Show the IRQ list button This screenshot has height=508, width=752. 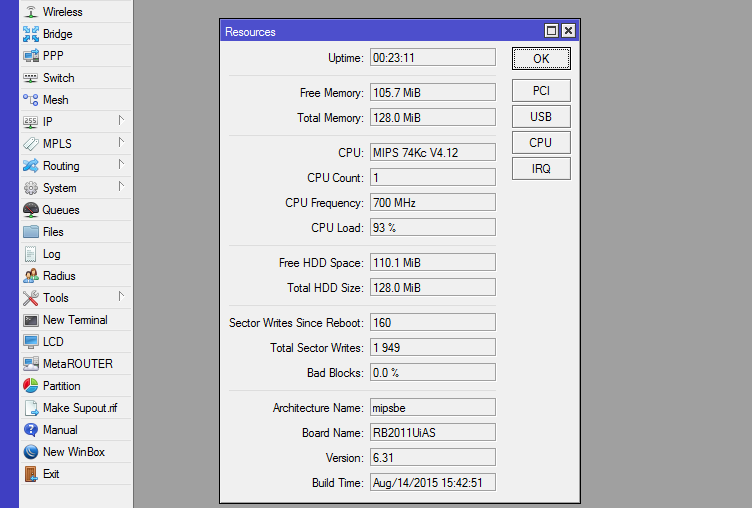(540, 169)
